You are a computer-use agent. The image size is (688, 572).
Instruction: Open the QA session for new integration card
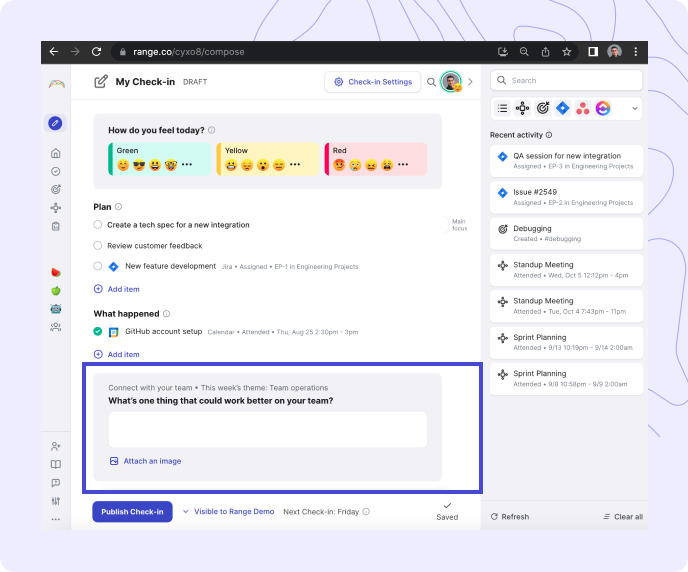(566, 161)
